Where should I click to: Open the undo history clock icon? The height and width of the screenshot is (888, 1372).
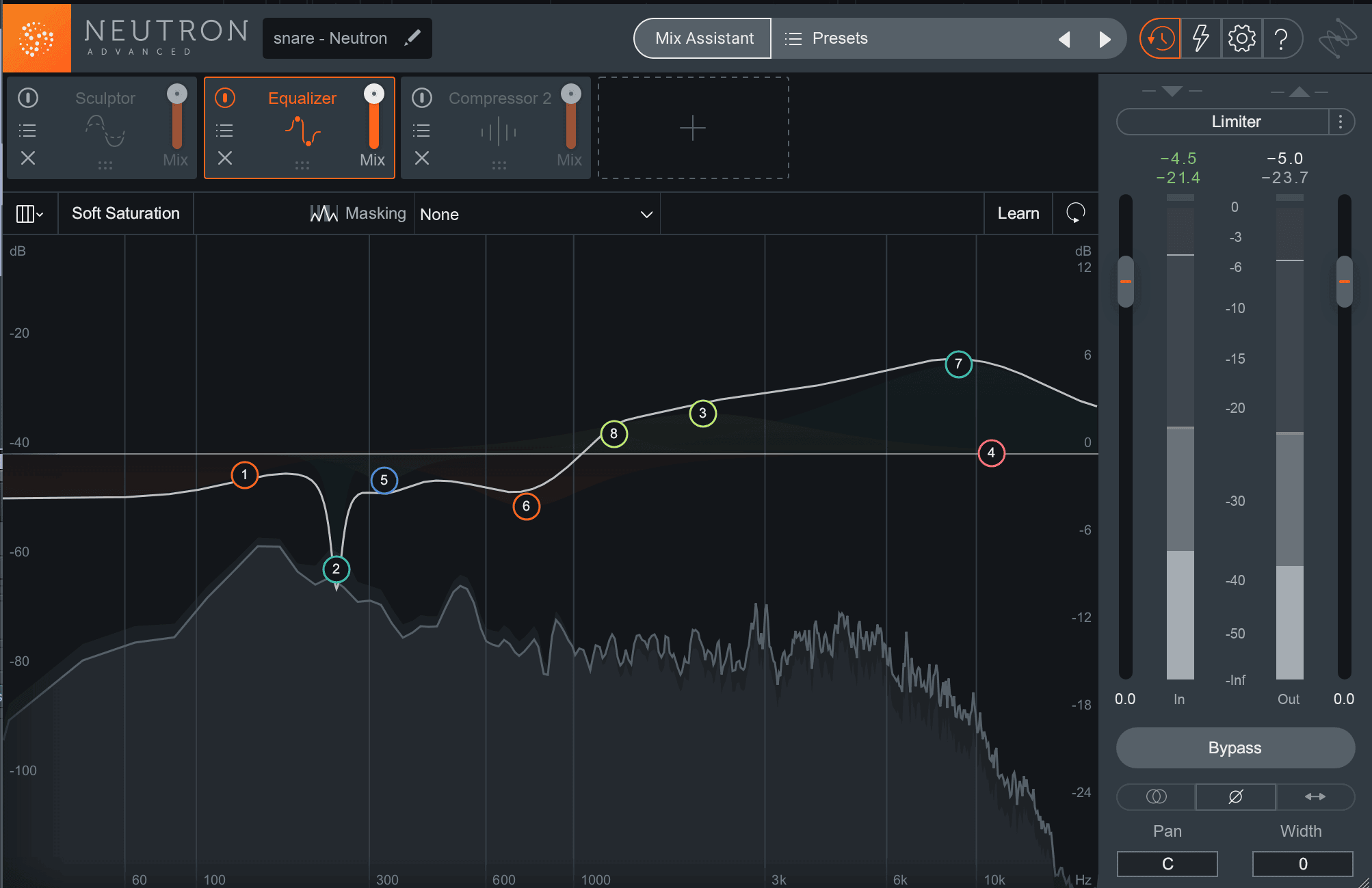[x=1160, y=38]
